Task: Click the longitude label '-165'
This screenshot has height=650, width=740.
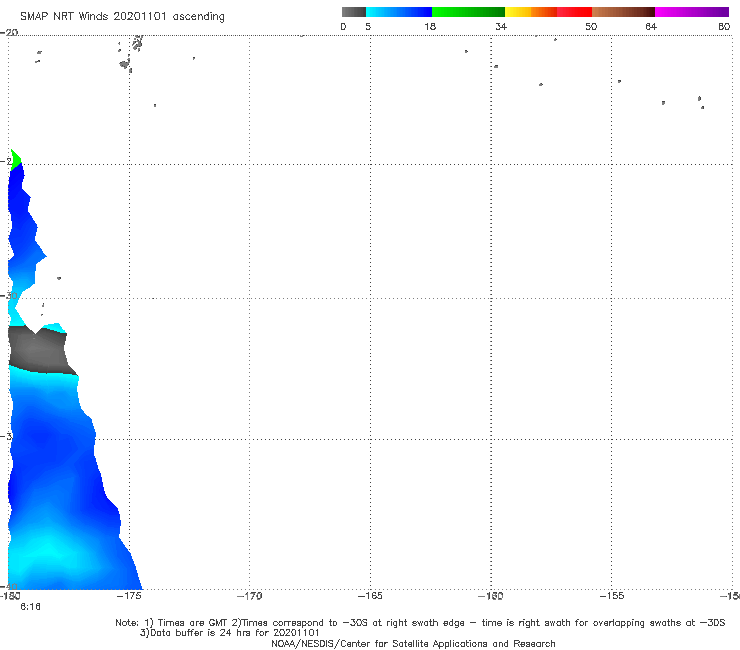Action: pyautogui.click(x=370, y=596)
